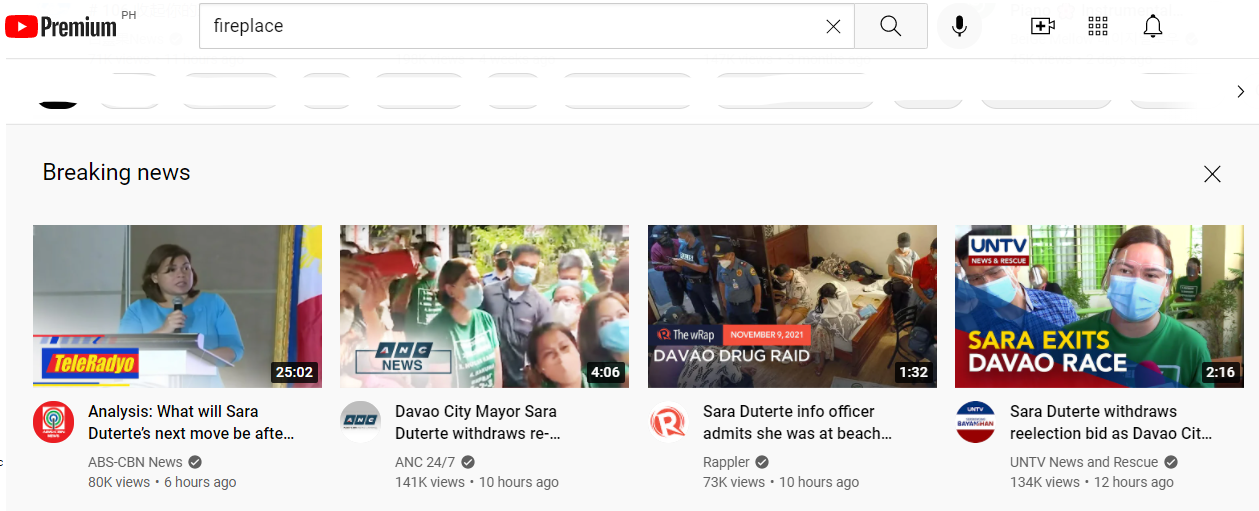This screenshot has height=511, width=1259.
Task: Go to UNTV News and Rescue channel name
Action: 1084,462
